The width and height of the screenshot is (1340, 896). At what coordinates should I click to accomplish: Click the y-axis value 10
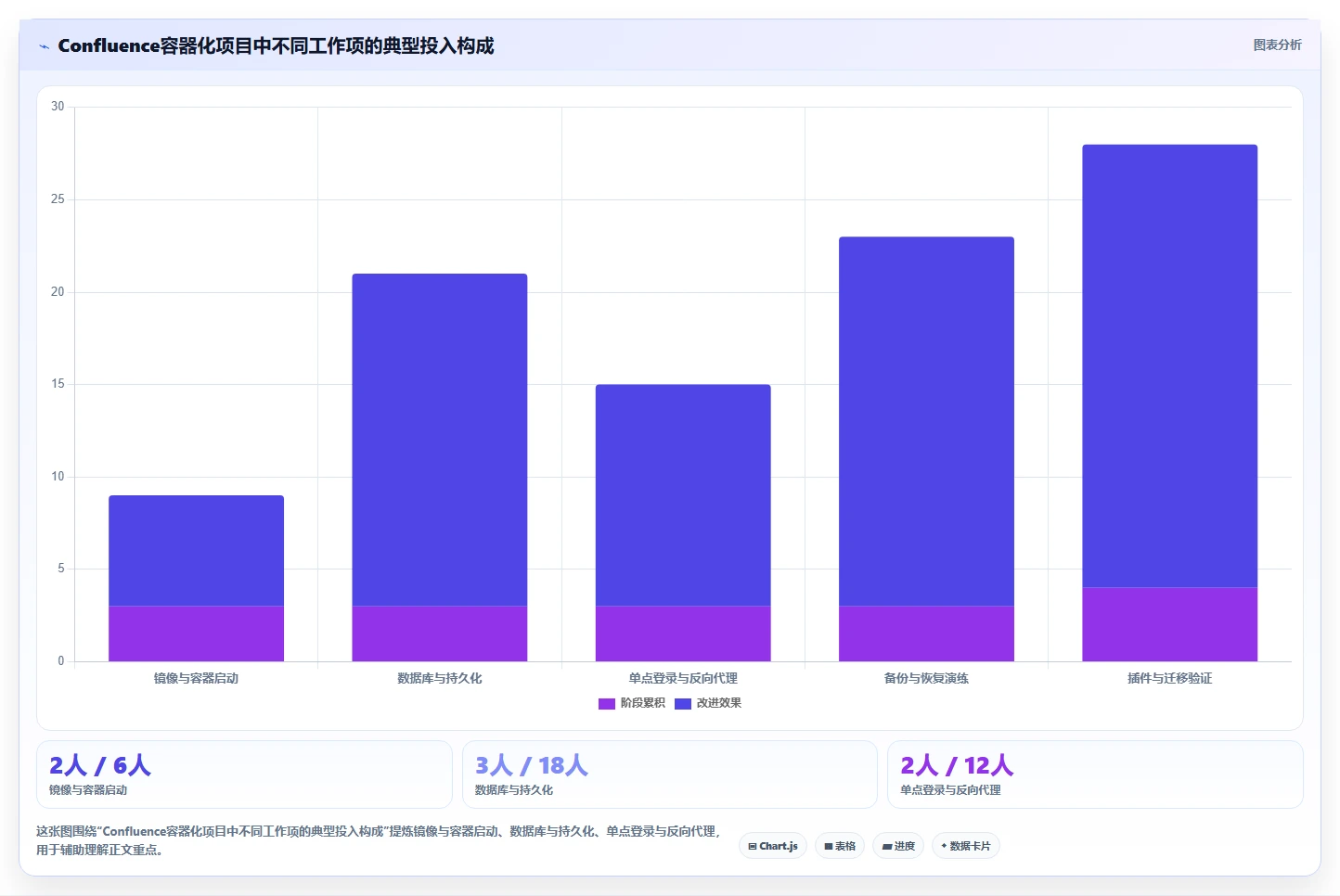tap(58, 477)
